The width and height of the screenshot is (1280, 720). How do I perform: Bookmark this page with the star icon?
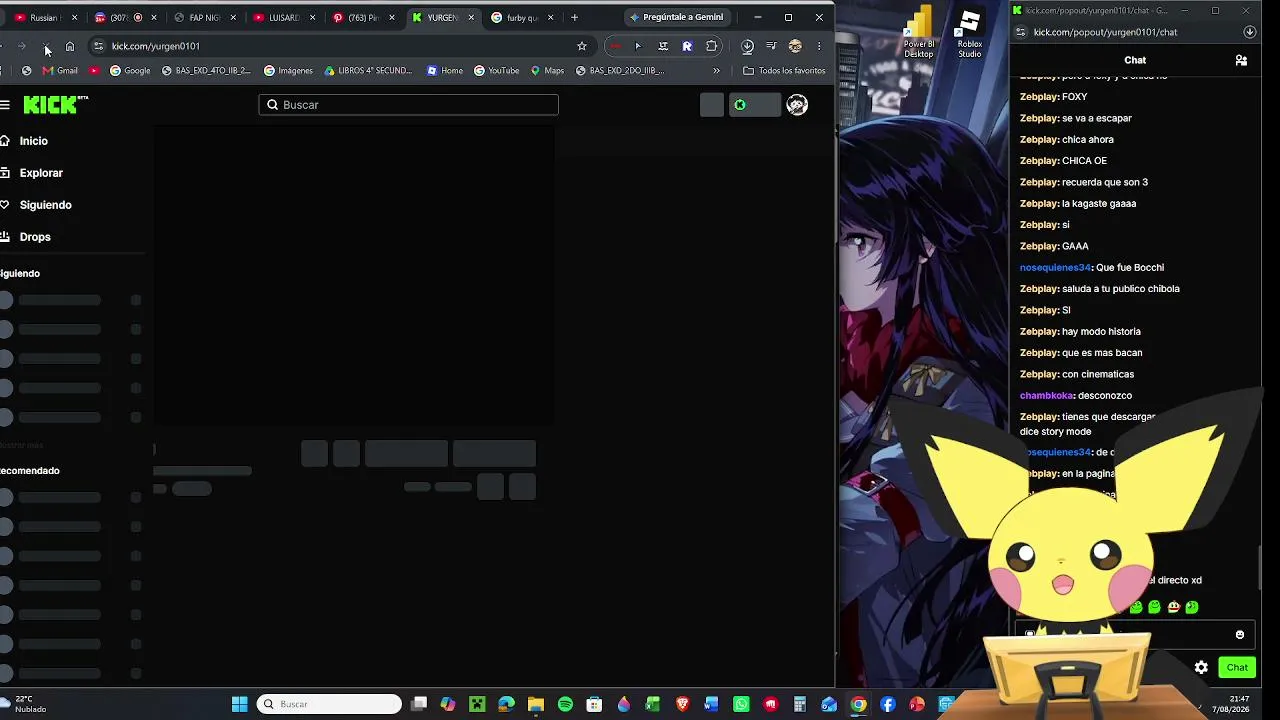point(582,46)
